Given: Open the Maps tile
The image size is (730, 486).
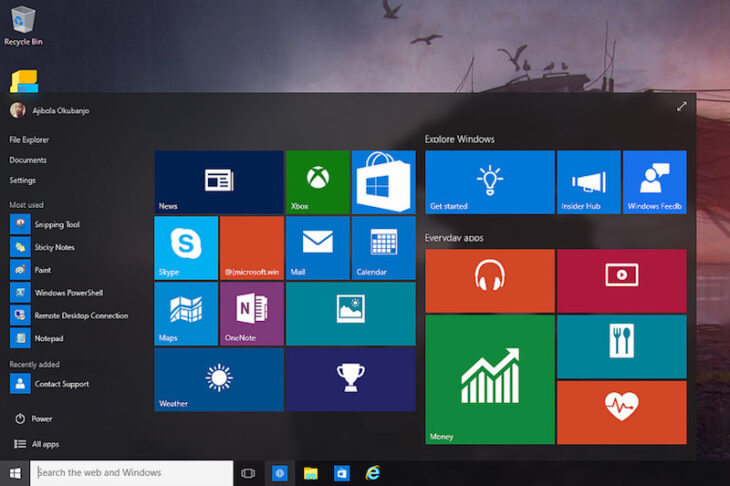Looking at the screenshot, I should pyautogui.click(x=185, y=313).
